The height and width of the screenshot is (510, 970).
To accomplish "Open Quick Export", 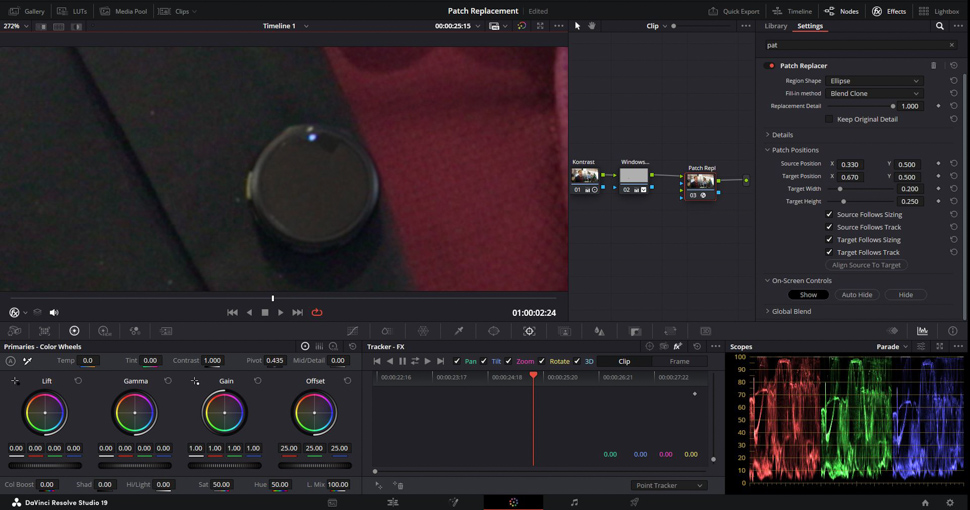I will click(734, 11).
